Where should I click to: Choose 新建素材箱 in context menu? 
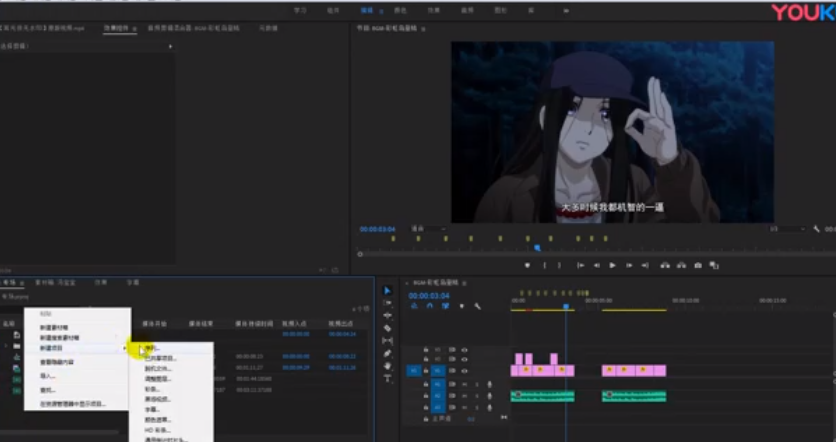coord(54,327)
